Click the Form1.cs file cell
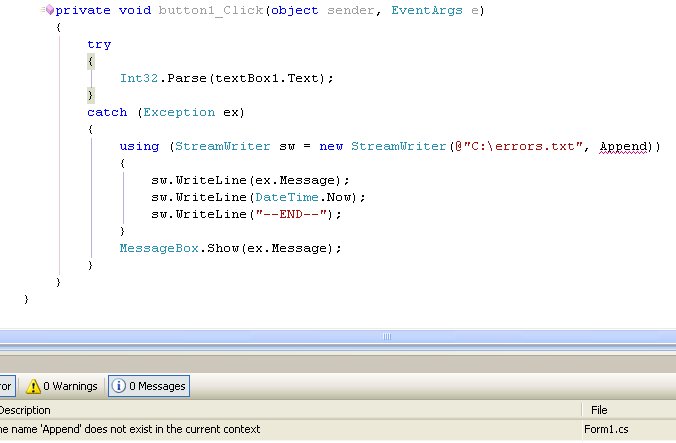This screenshot has width=676, height=443. (606, 429)
